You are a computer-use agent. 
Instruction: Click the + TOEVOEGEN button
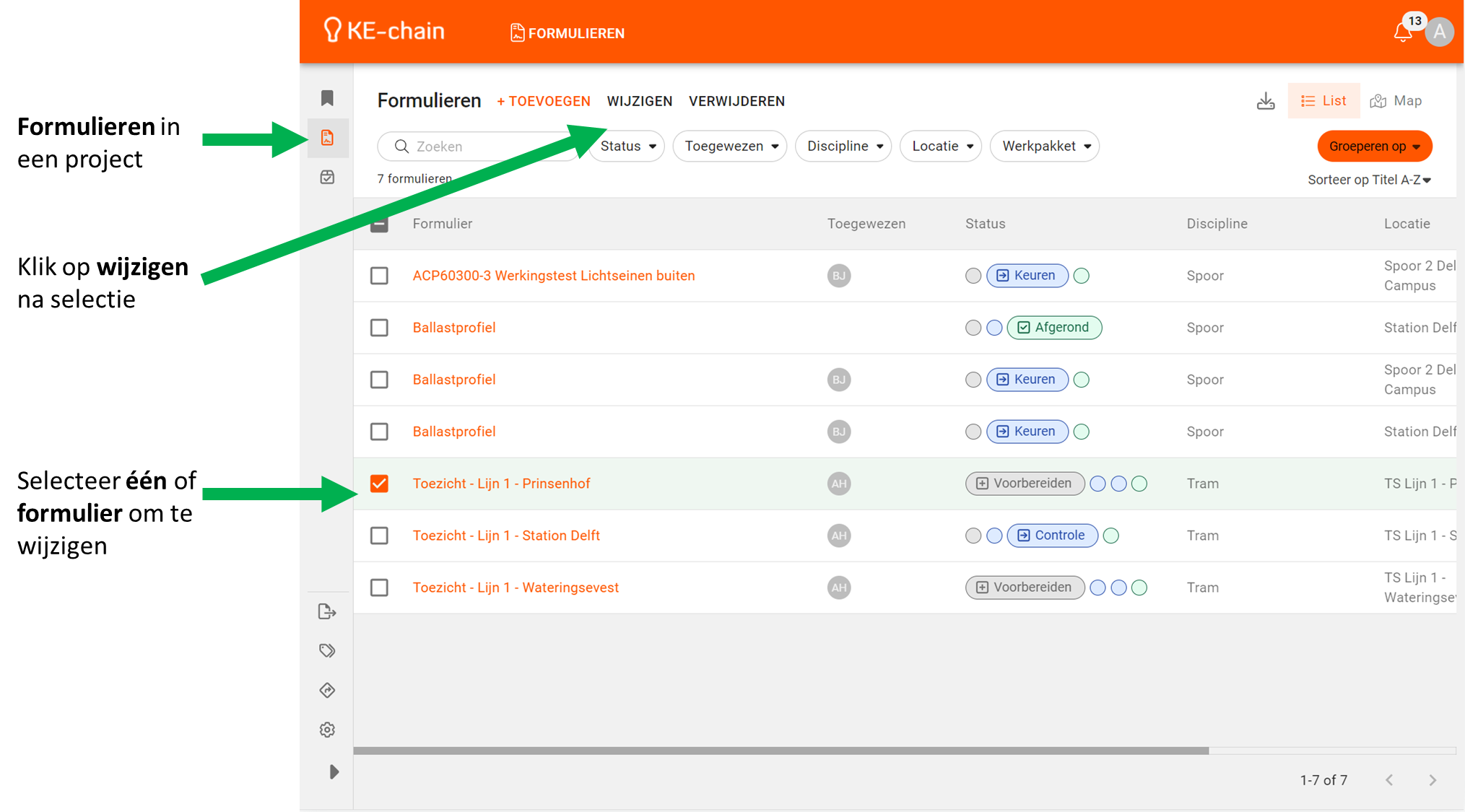pos(544,102)
